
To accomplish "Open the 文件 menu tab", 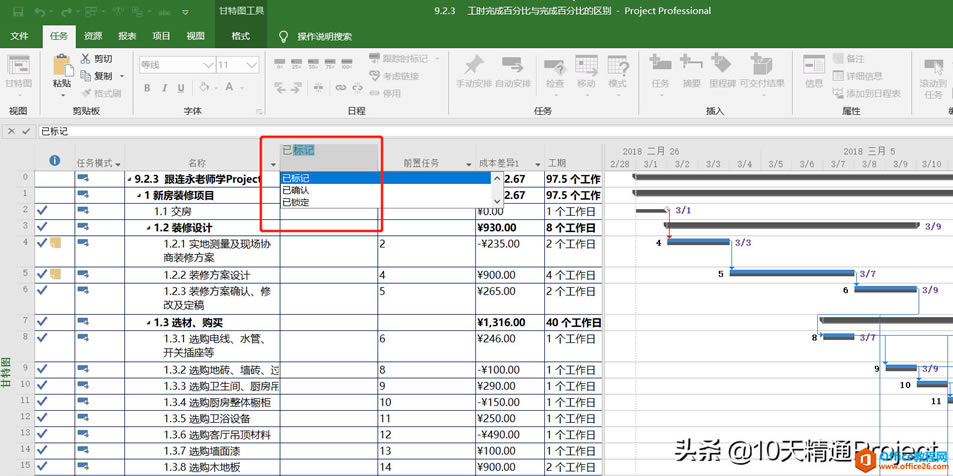I will [x=19, y=36].
